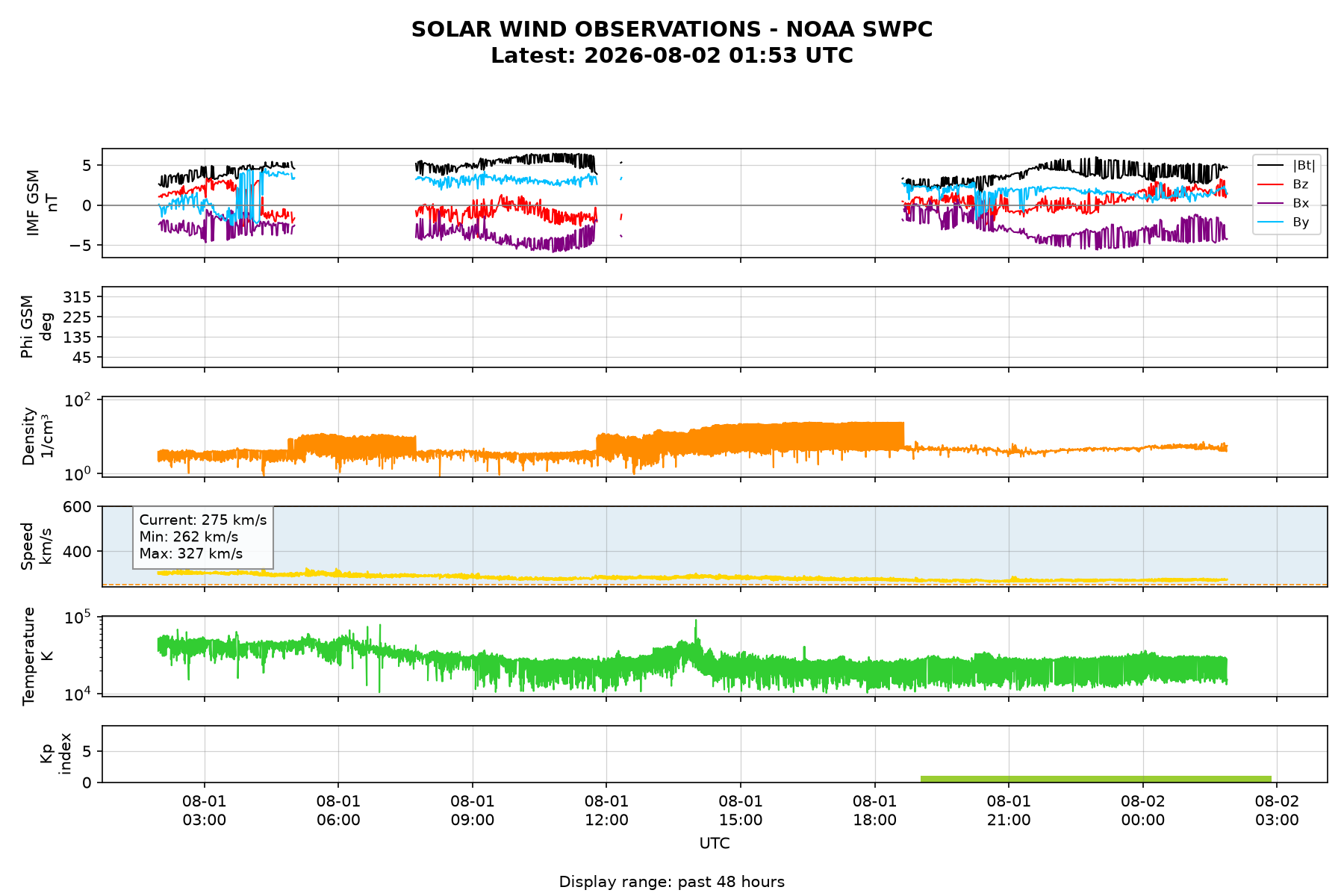Click the Temperature K axis label
Image resolution: width=1344 pixels, height=896 pixels.
pyautogui.click(x=37, y=656)
